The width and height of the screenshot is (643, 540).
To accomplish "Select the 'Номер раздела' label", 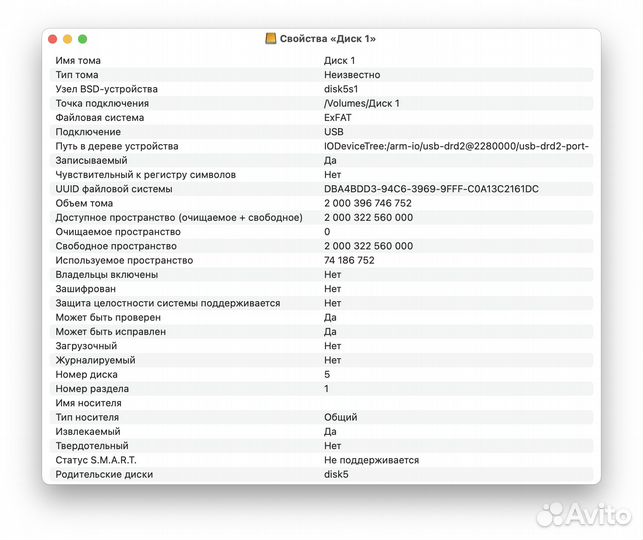I will pyautogui.click(x=92, y=389).
